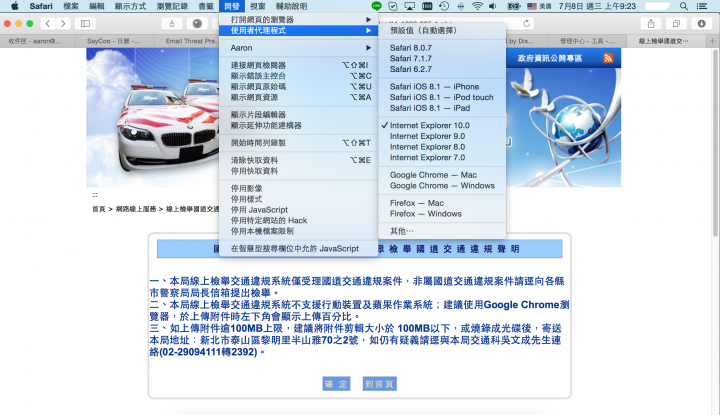Expand 打開網頁的瀏覽器 submenu

click(298, 20)
